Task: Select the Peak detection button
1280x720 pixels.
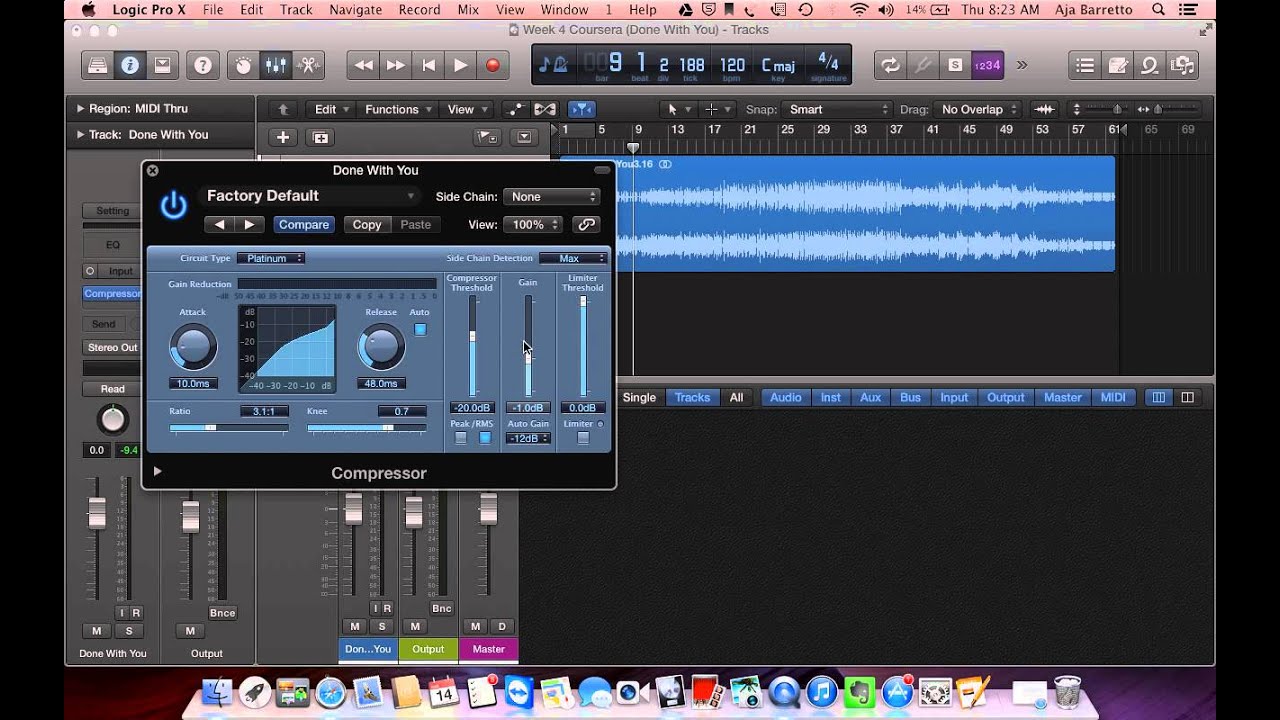Action: [460, 438]
